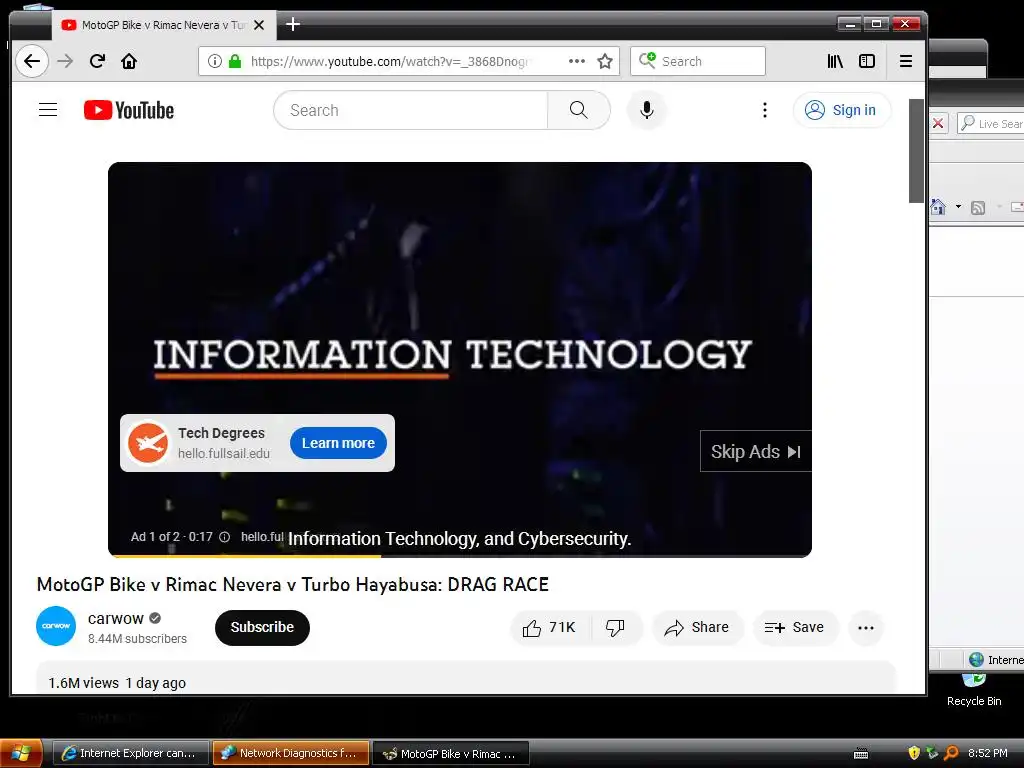Screen dimensions: 1024x768
Task: Open YouTube settings three-dot menu
Action: tap(765, 110)
